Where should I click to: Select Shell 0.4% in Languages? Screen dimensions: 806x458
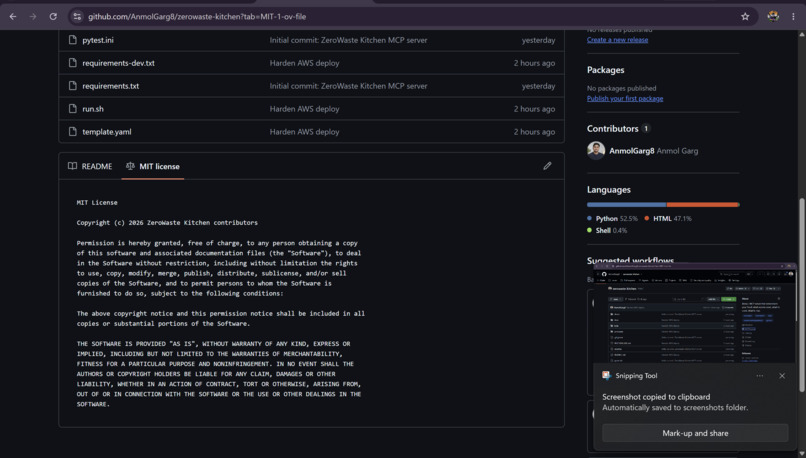point(607,230)
